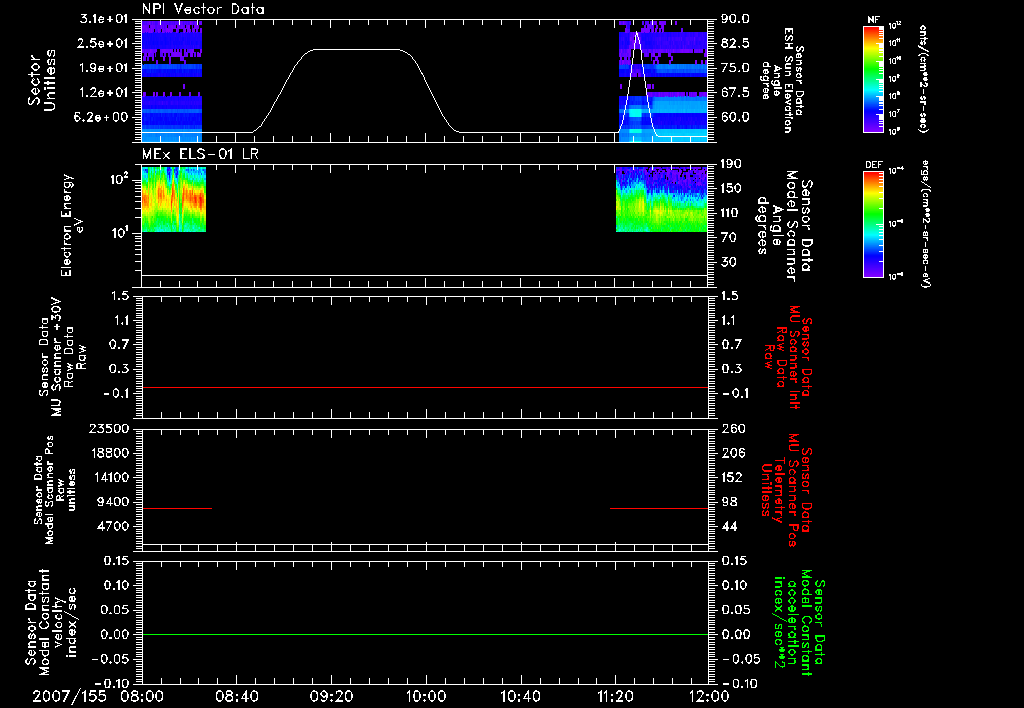Click the red MU Scanner Init Raw Data label
Screen dimensions: 1024x708
[788, 357]
